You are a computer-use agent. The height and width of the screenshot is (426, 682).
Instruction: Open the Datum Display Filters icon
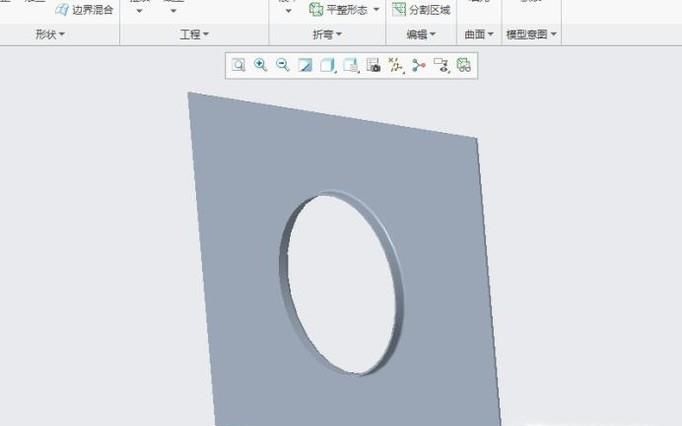click(x=396, y=65)
